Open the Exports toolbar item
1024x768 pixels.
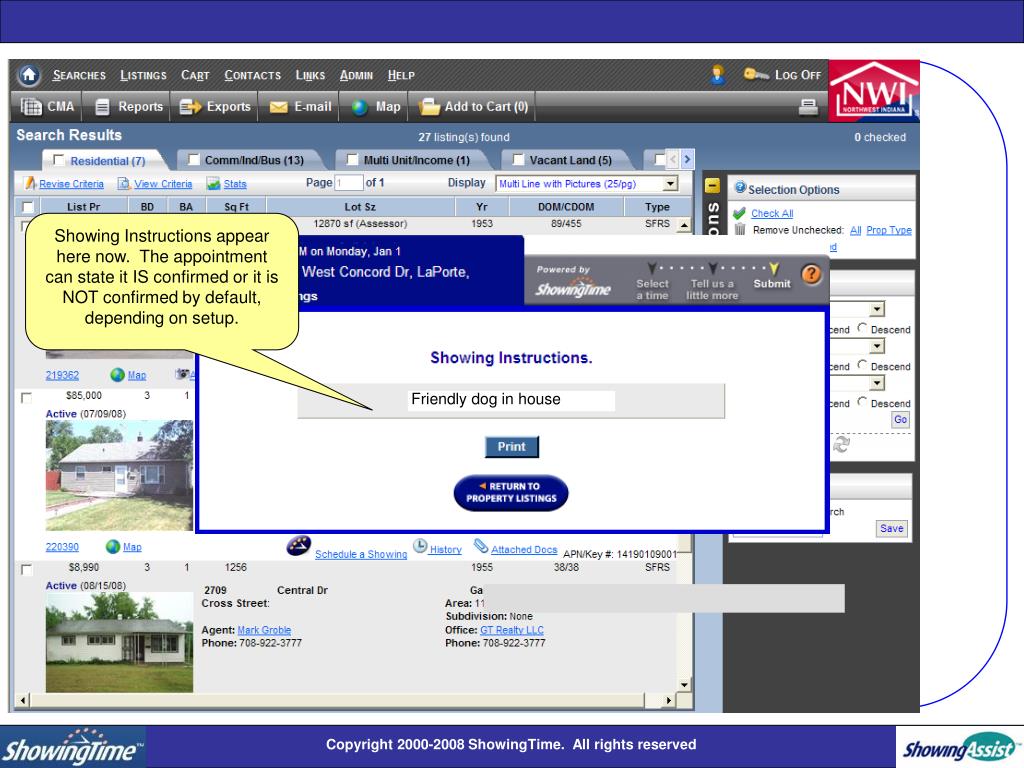pyautogui.click(x=215, y=106)
